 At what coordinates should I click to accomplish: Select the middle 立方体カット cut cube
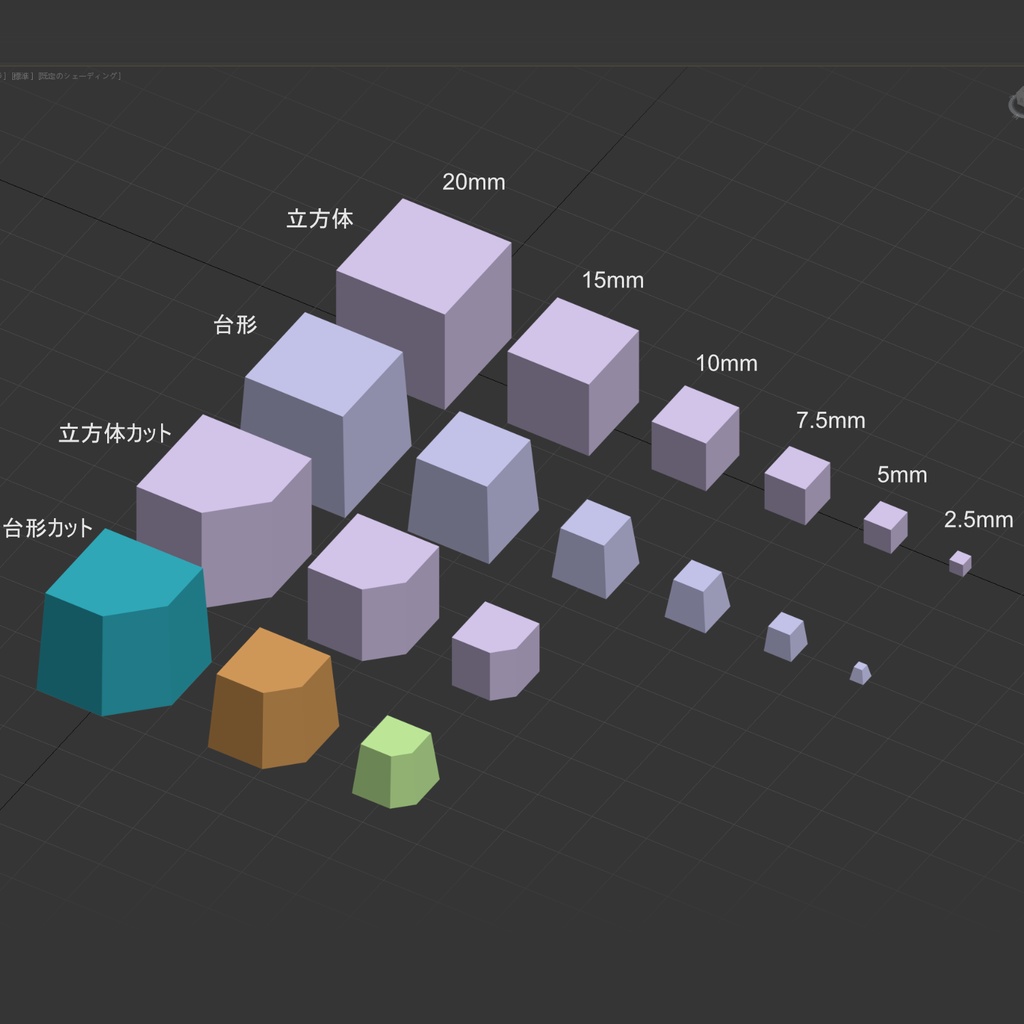[374, 587]
